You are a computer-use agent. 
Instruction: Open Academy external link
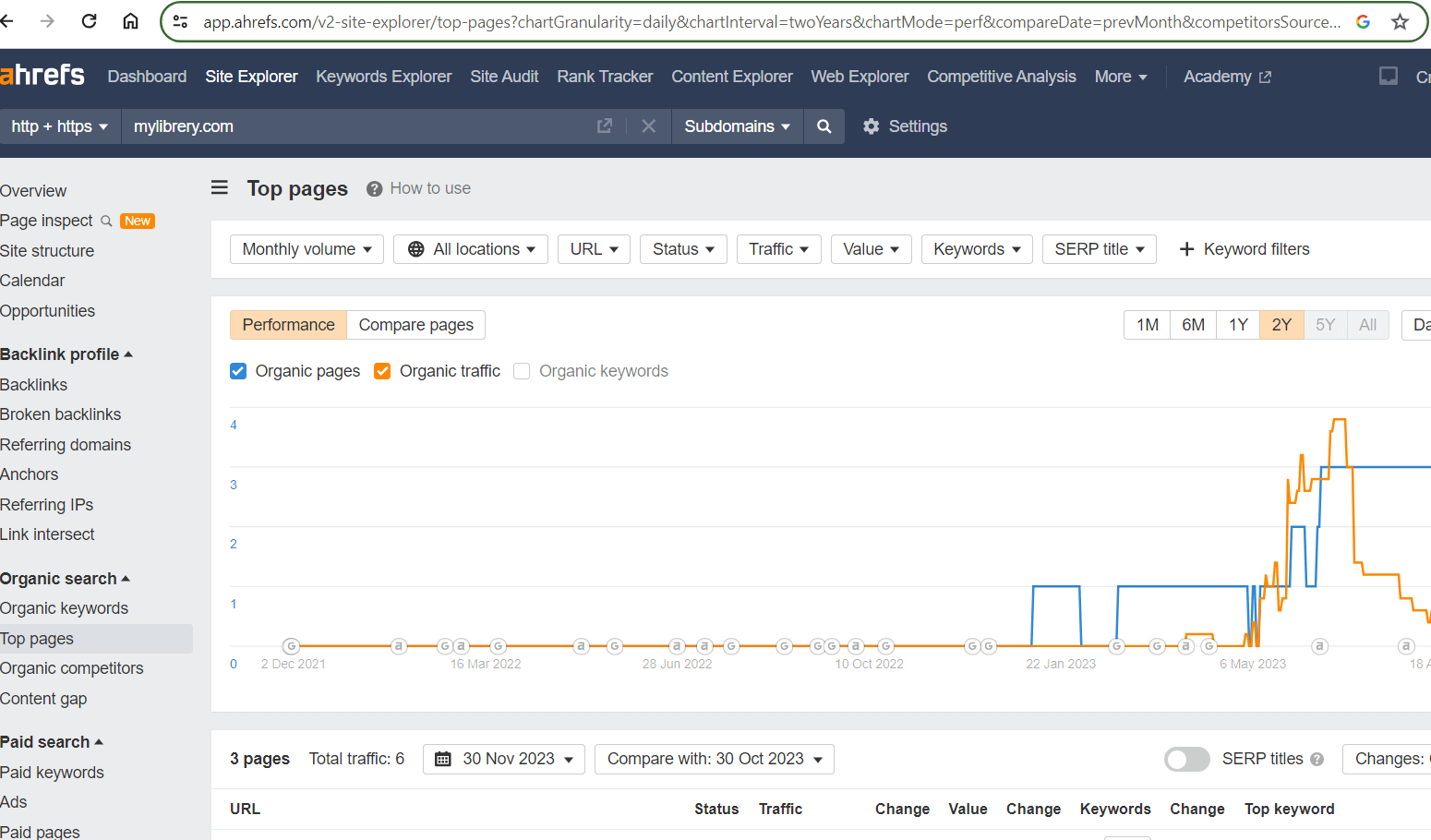click(1227, 77)
